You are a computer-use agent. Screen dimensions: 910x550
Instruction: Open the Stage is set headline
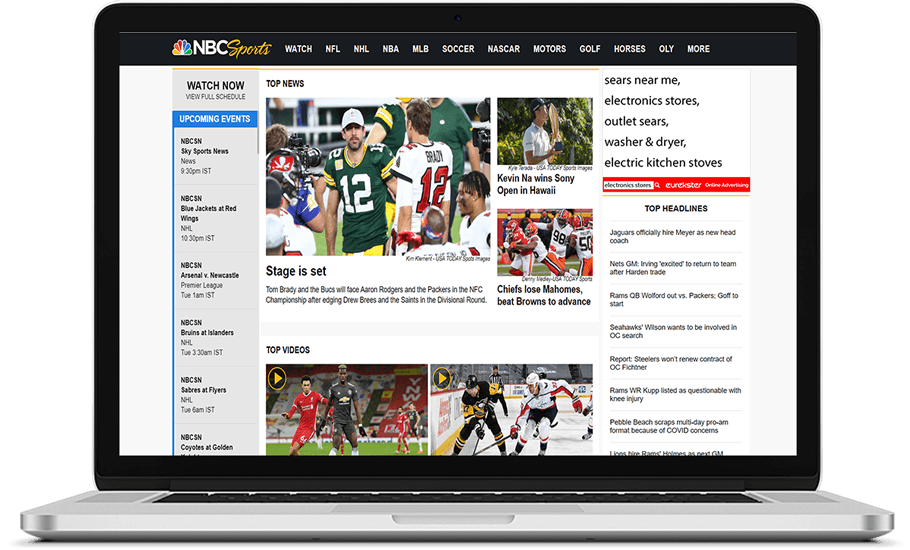296,271
